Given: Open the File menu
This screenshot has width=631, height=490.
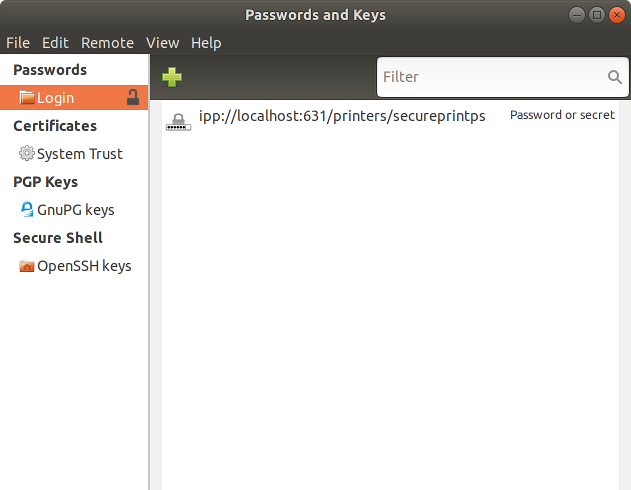Looking at the screenshot, I should coord(18,43).
